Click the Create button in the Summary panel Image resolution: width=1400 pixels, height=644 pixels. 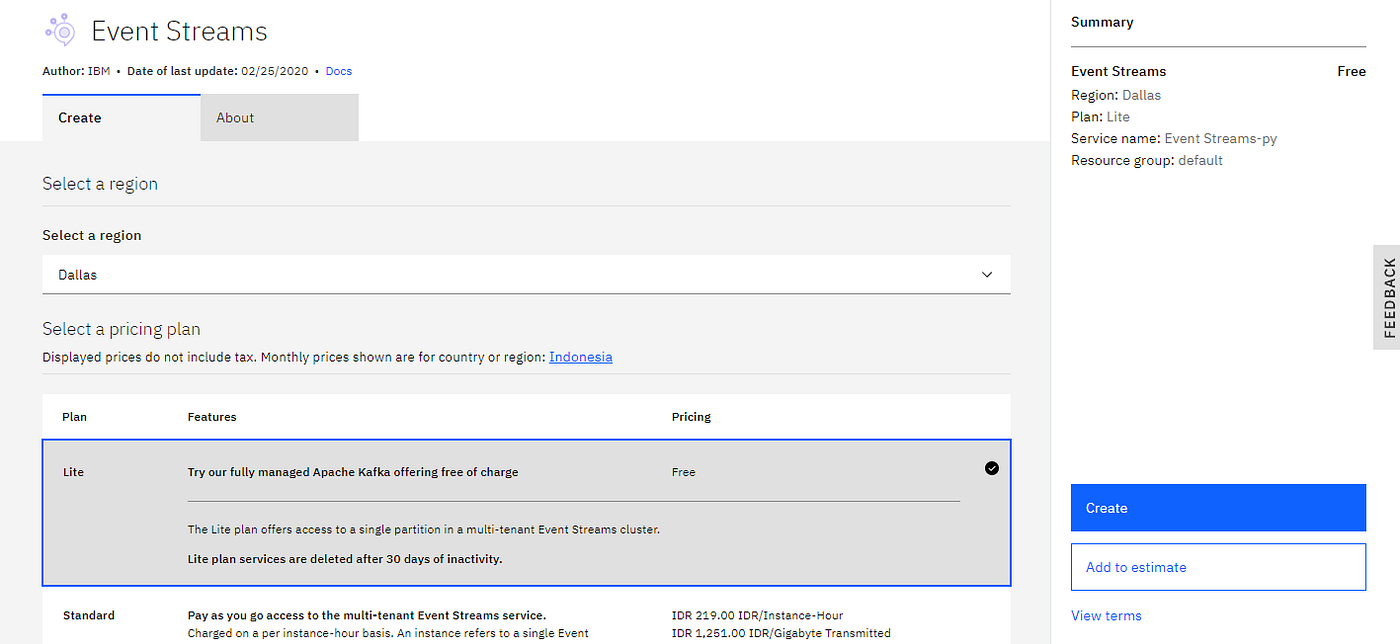pyautogui.click(x=1218, y=507)
